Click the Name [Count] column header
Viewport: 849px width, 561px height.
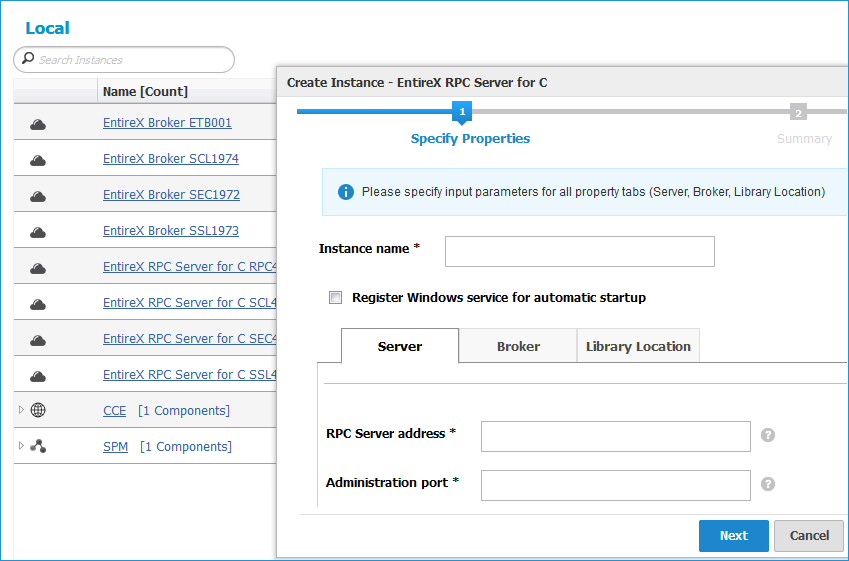[145, 92]
